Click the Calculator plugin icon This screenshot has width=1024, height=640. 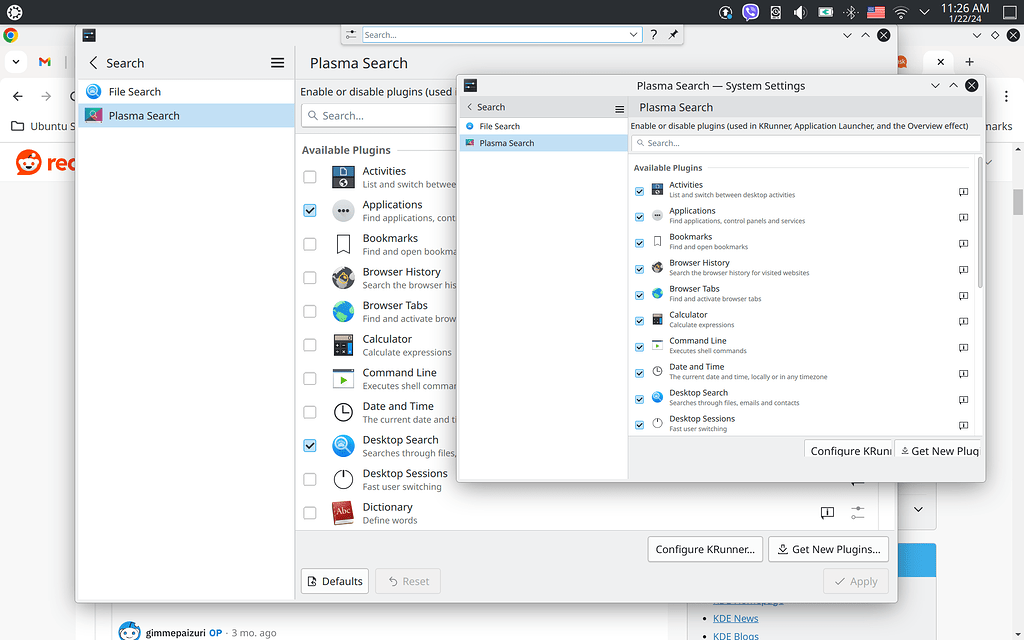click(x=343, y=344)
